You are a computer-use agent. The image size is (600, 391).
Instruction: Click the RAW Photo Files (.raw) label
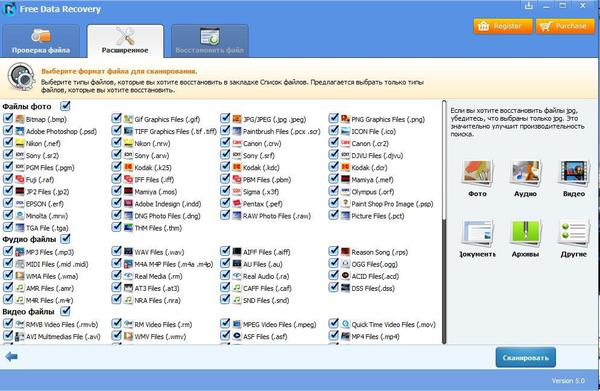pyautogui.click(x=277, y=216)
